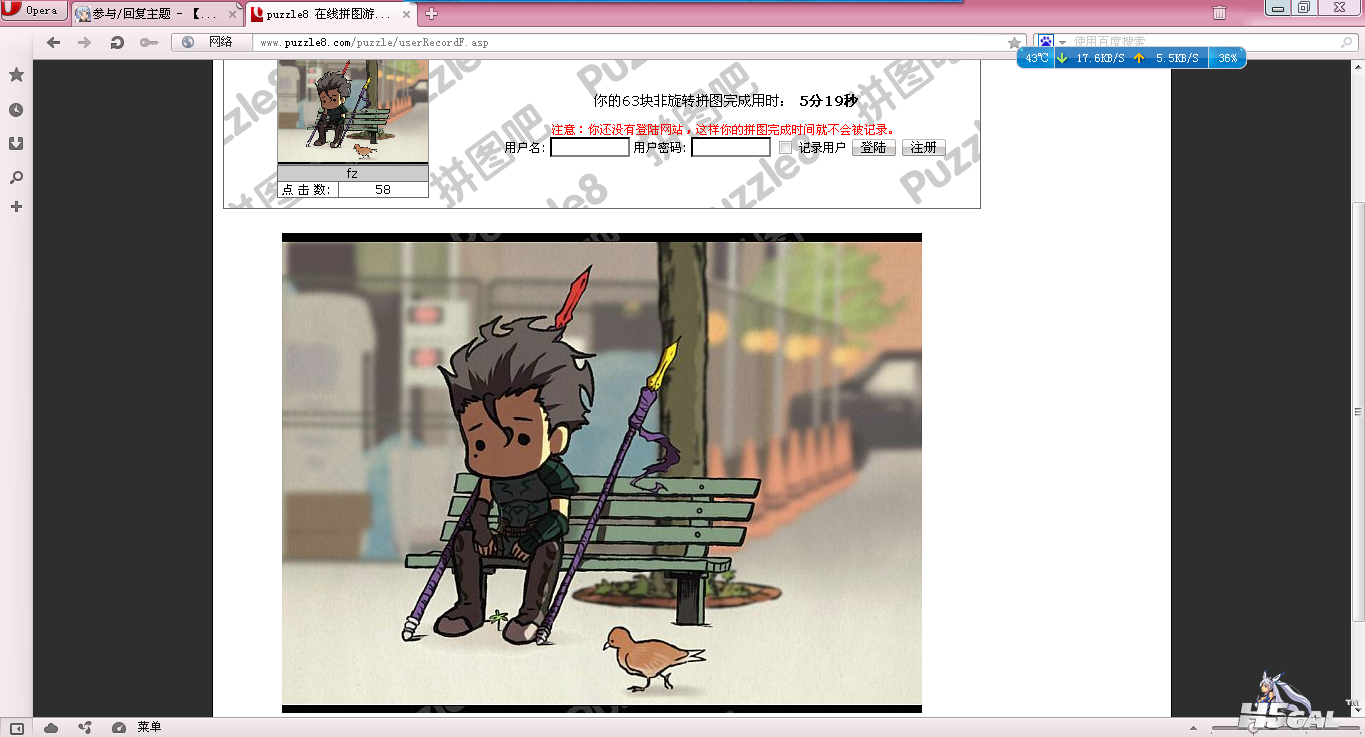Screen dimensions: 1365x737
Task: Click the 5.5KB/S upload speed readout
Action: pyautogui.click(x=1177, y=58)
